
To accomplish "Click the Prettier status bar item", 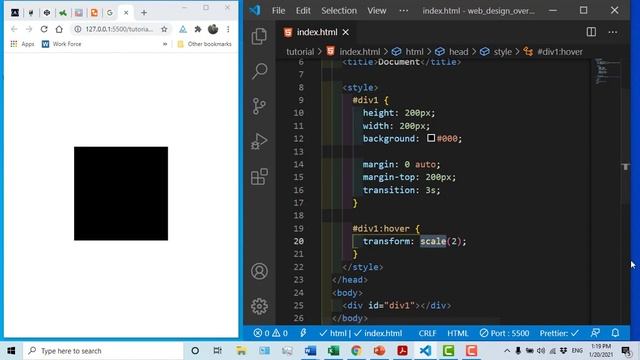I will click(x=559, y=333).
